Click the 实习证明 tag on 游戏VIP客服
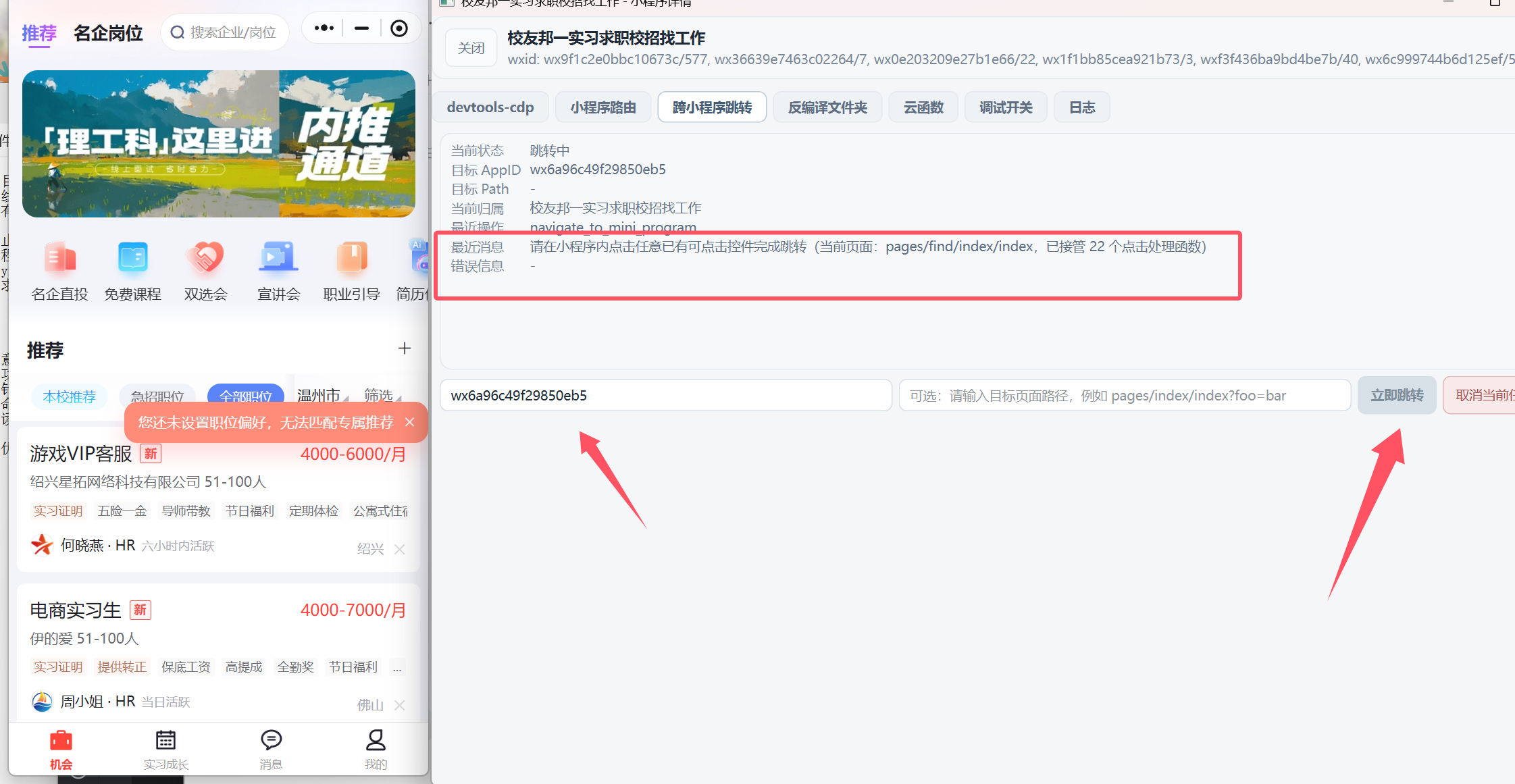 tap(58, 511)
